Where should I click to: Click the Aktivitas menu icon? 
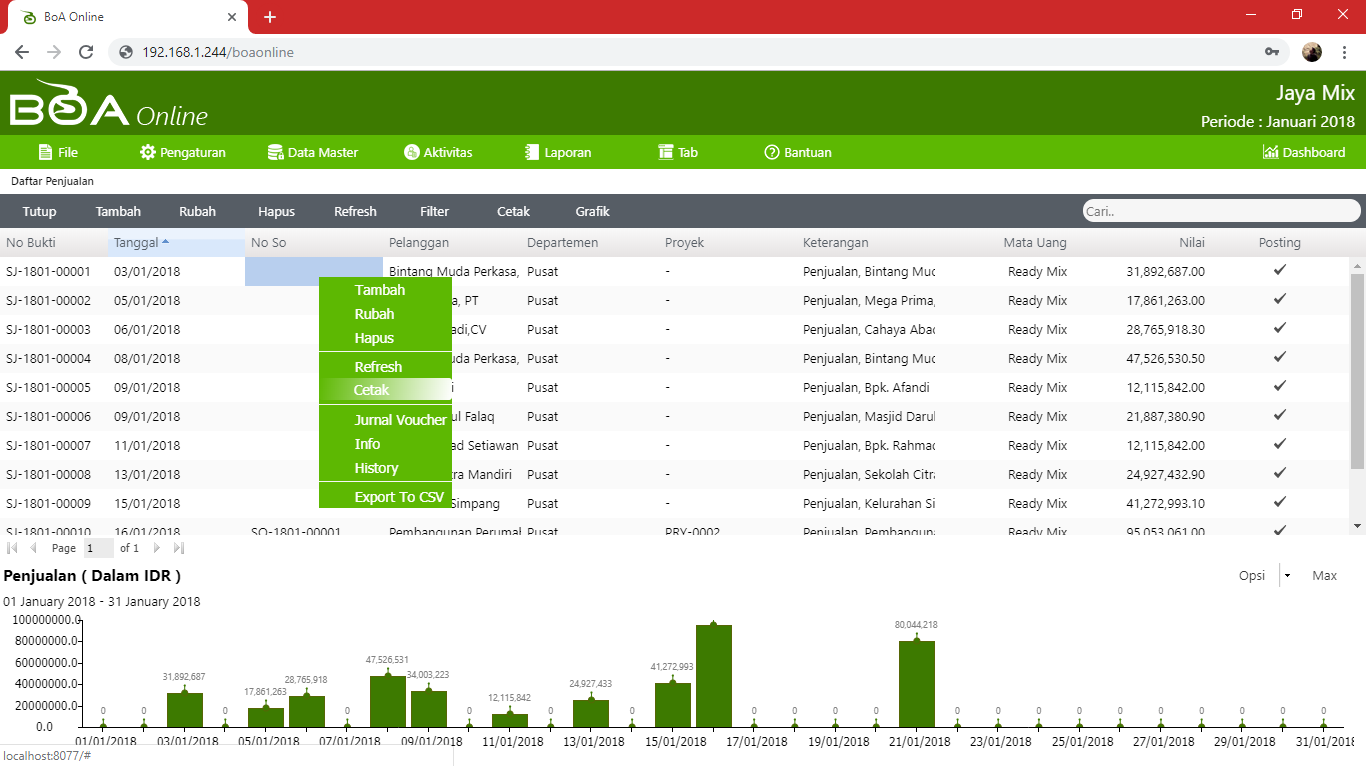[411, 152]
